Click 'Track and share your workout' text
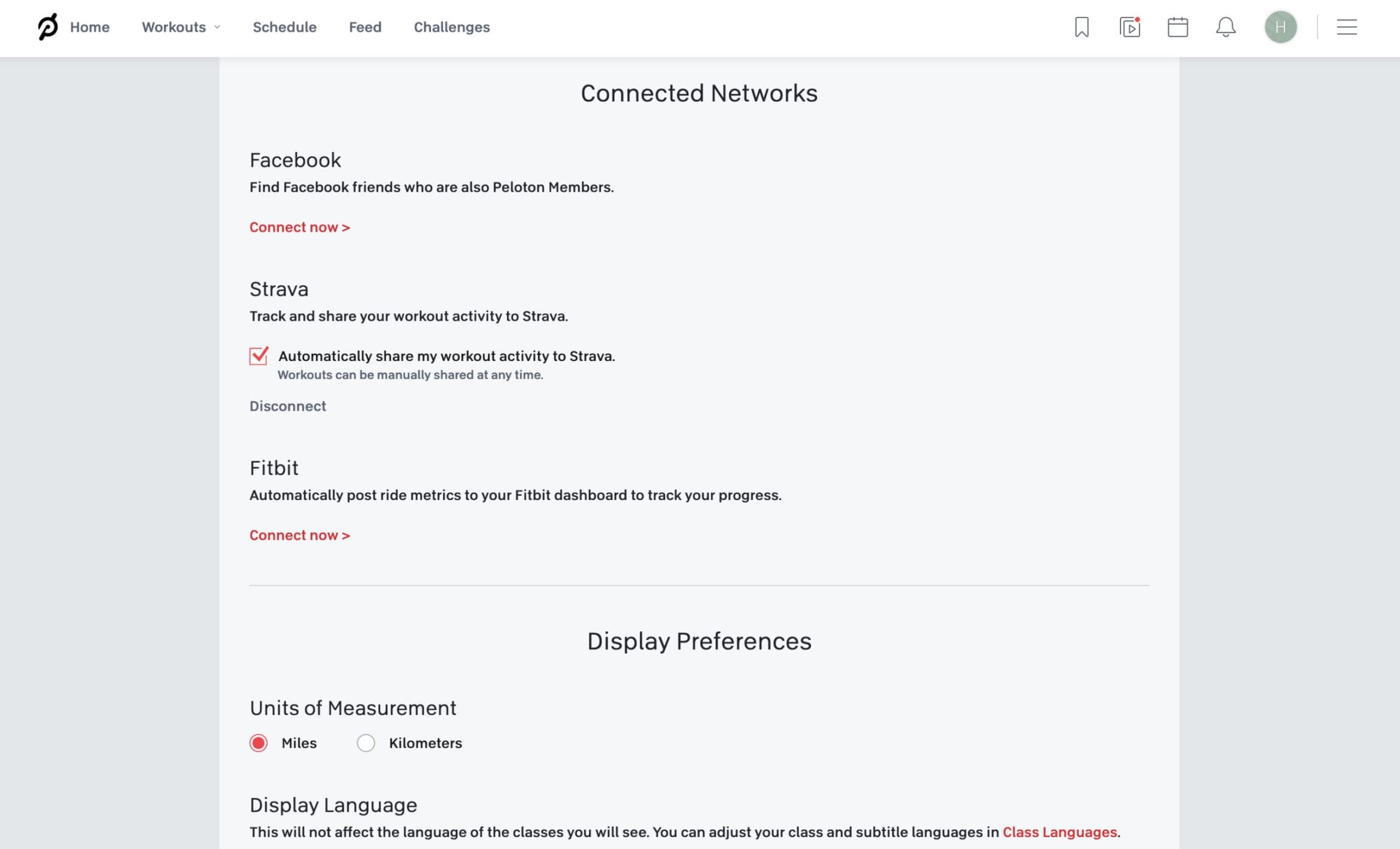Screen dimensions: 1400x849 tap(409, 316)
